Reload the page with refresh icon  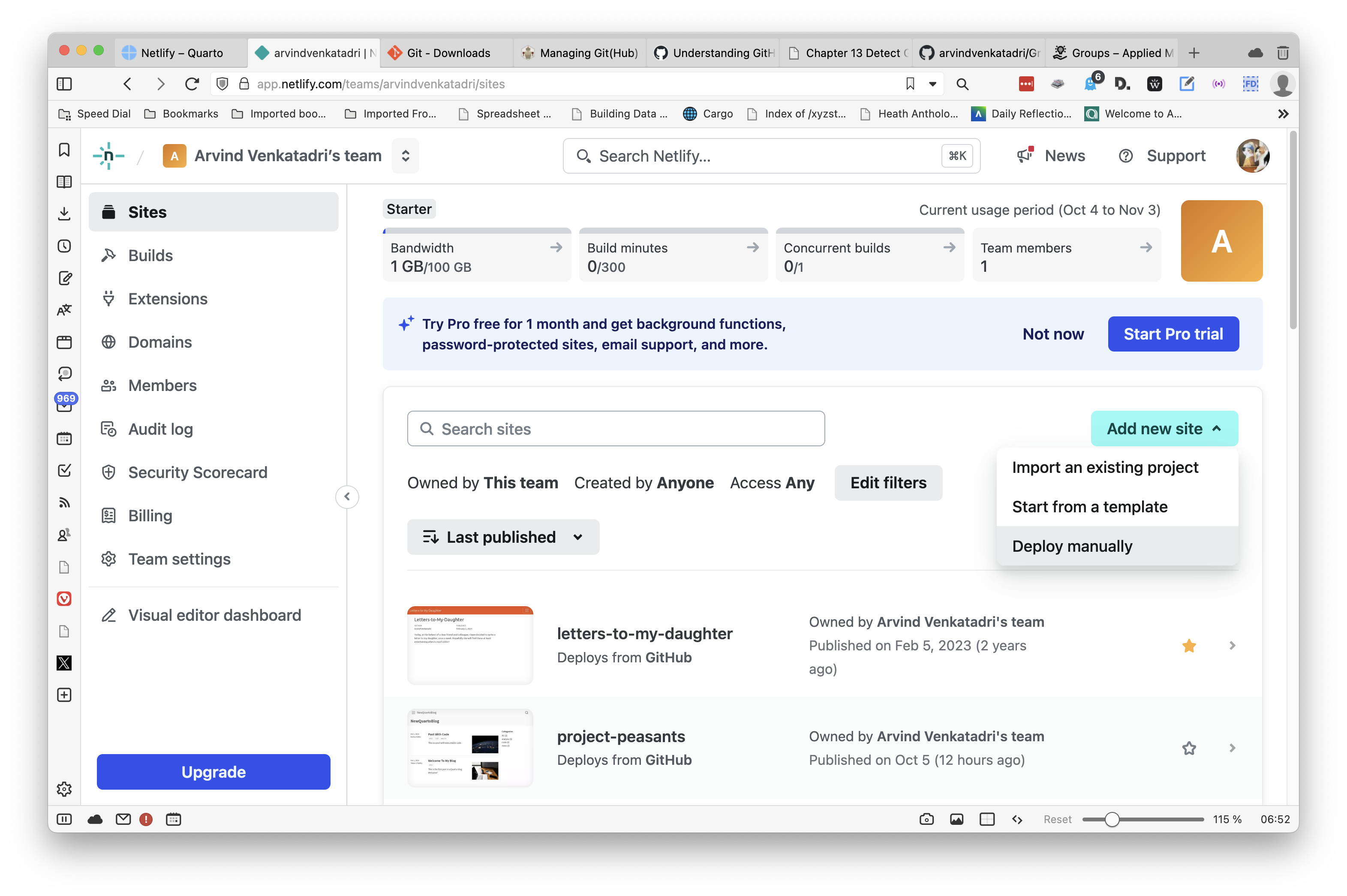(192, 84)
